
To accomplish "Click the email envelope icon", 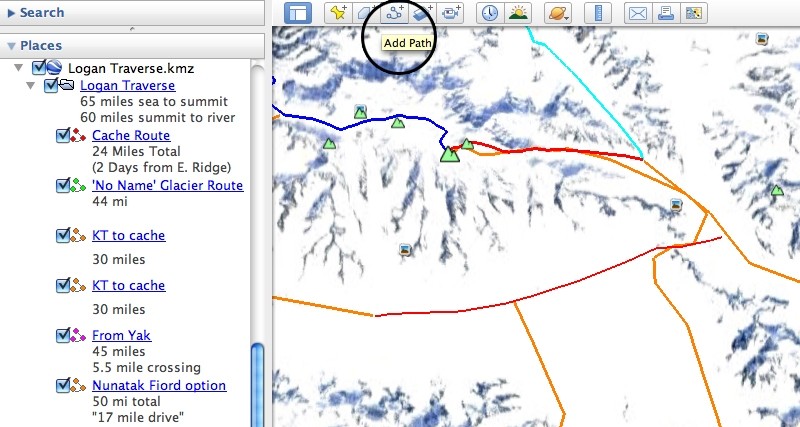I will click(x=636, y=13).
